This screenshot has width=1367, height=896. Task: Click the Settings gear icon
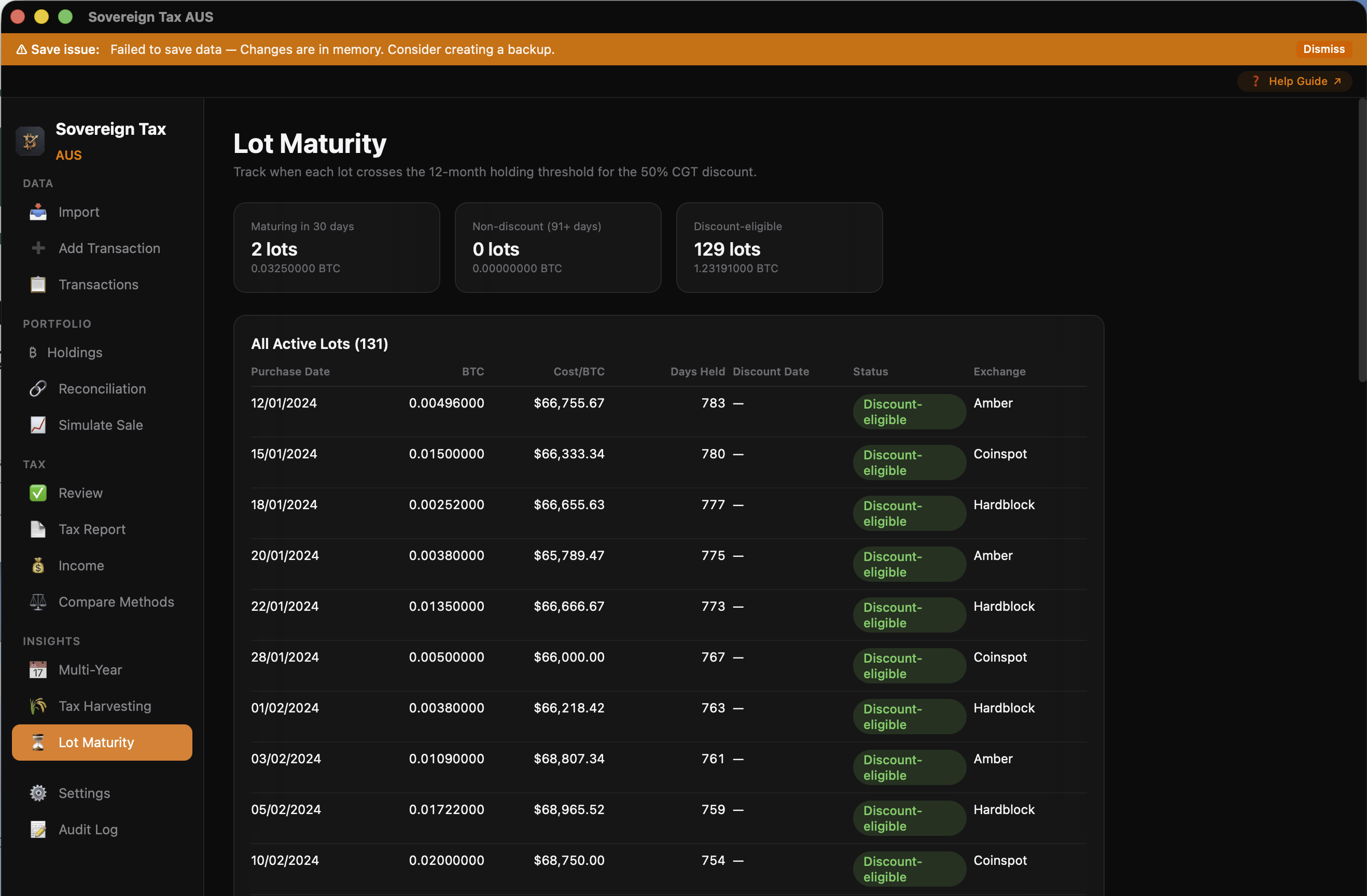[x=38, y=793]
